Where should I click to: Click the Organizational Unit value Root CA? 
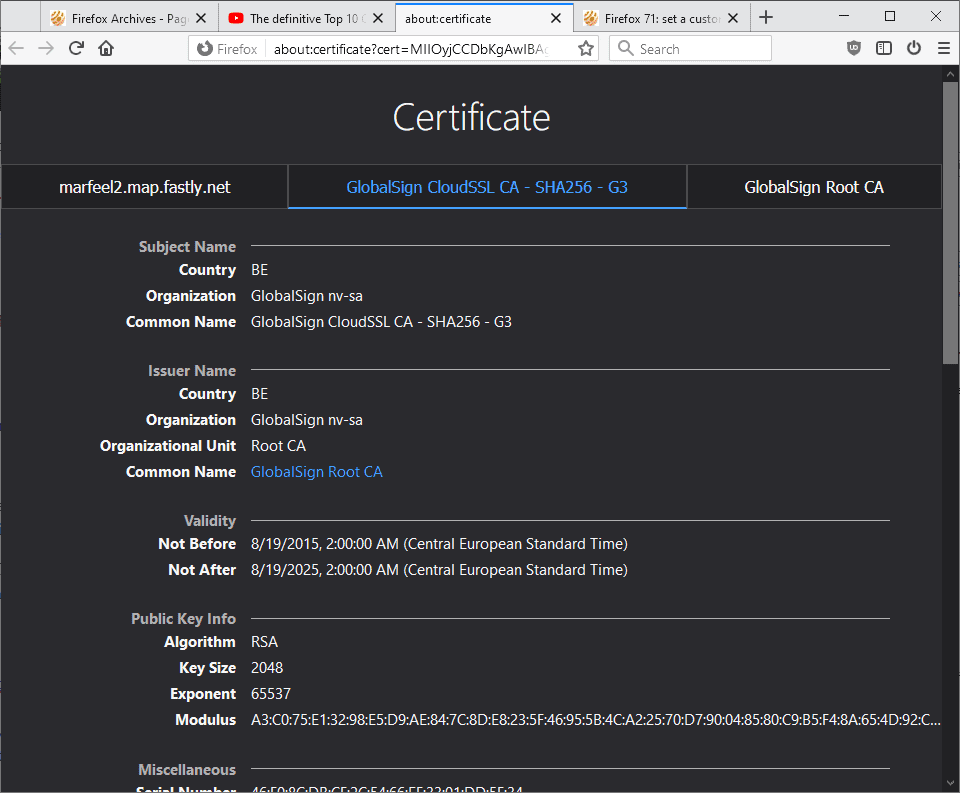tap(278, 446)
